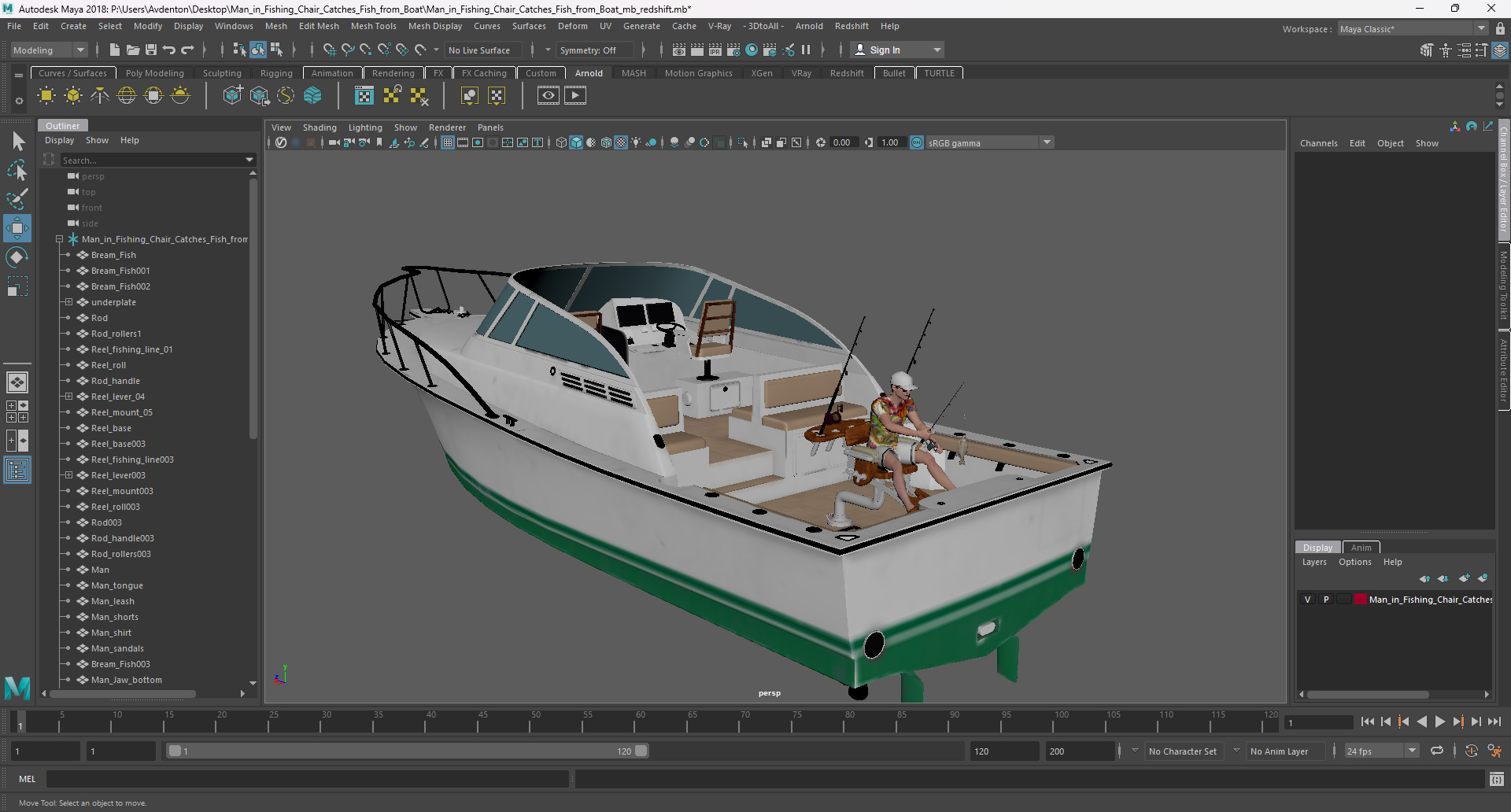Toggle wireframe on shaded in viewport
The width and height of the screenshot is (1511, 812).
[x=606, y=142]
